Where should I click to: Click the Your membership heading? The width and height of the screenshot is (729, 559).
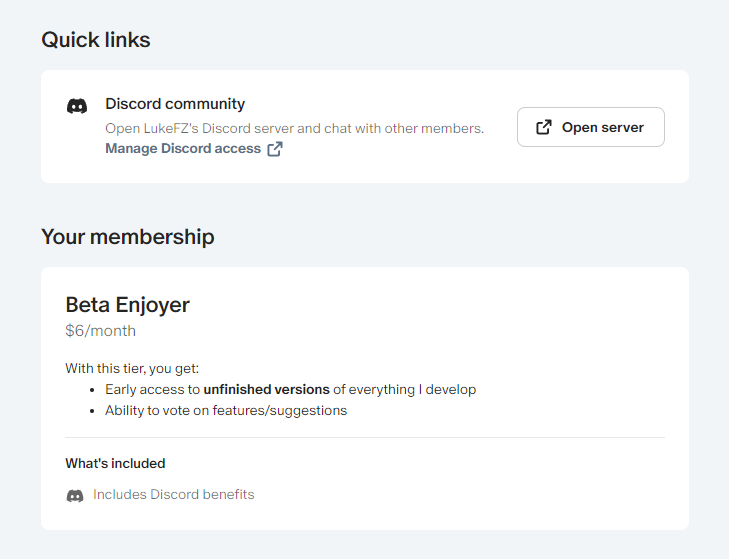[x=127, y=237]
